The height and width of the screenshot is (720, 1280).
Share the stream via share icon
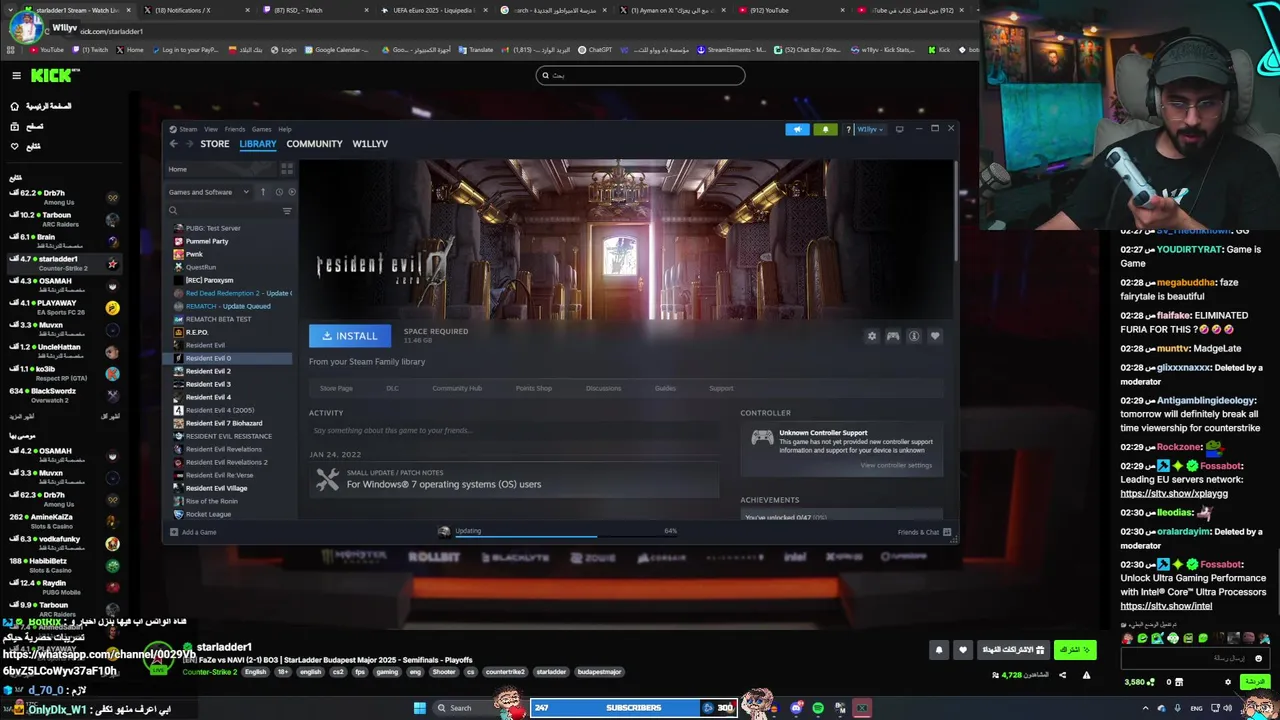tap(1062, 675)
